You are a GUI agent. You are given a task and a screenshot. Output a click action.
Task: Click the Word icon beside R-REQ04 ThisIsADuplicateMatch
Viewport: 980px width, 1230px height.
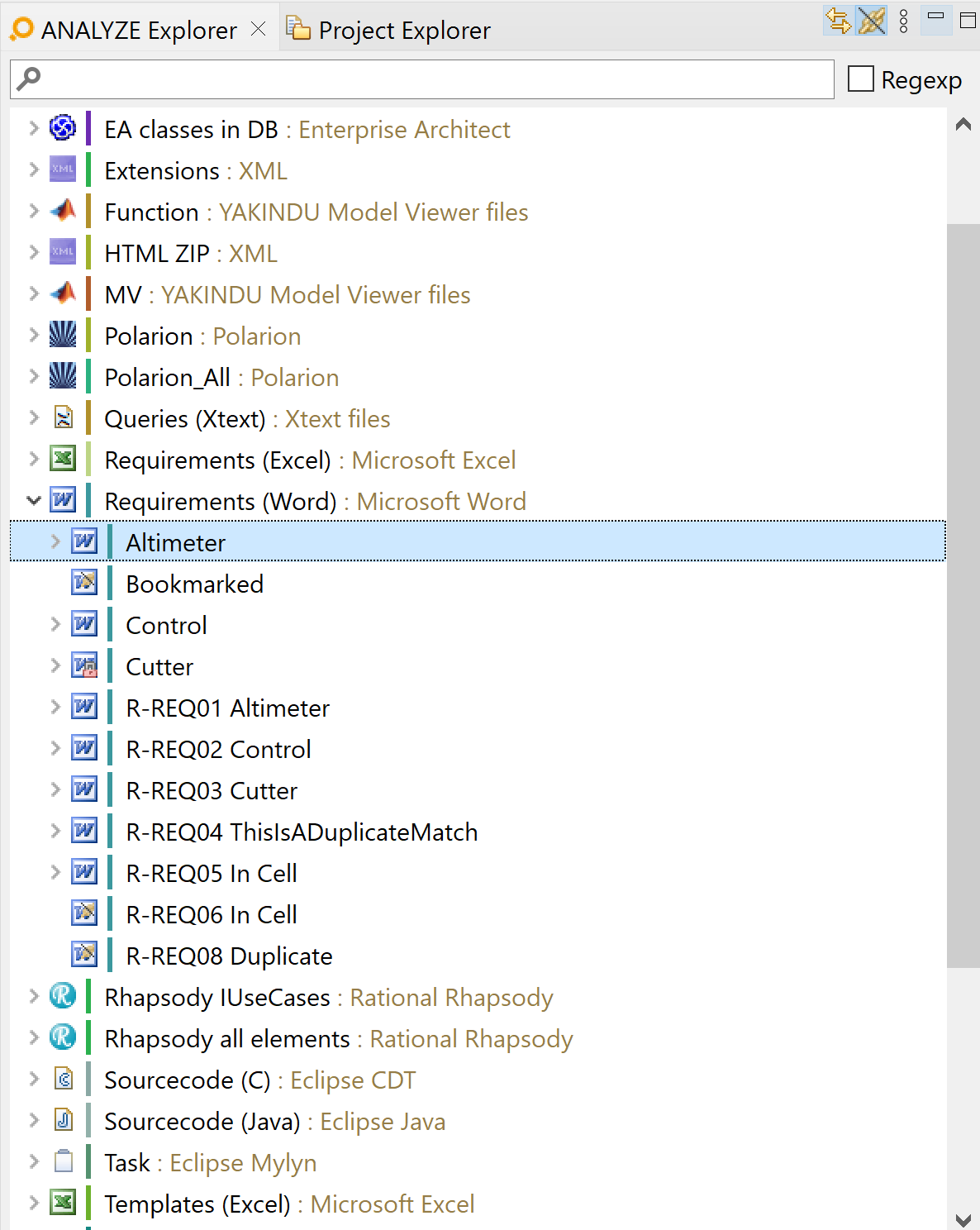click(x=84, y=831)
